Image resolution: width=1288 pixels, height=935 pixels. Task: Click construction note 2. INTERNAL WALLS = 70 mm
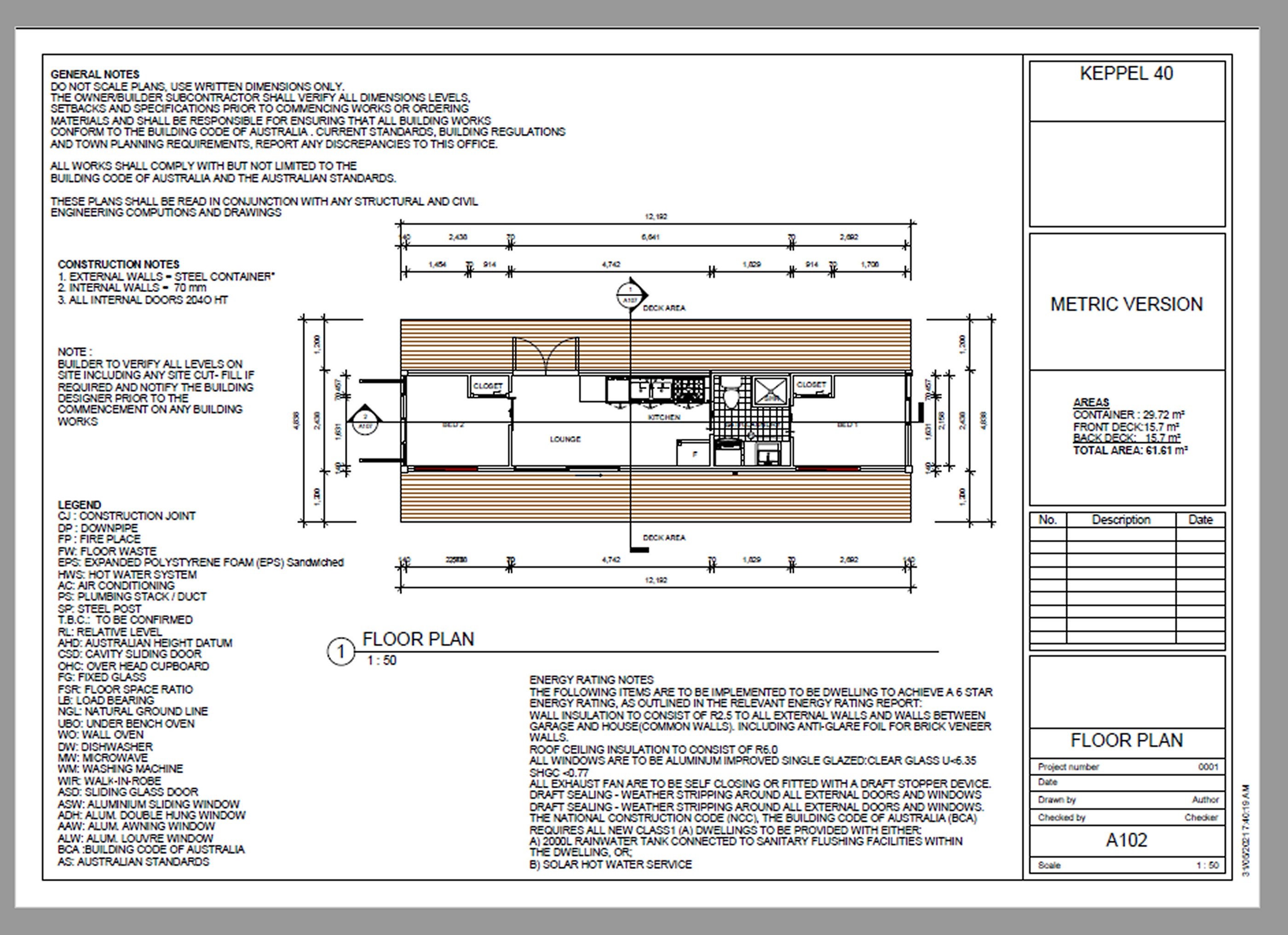click(132, 288)
